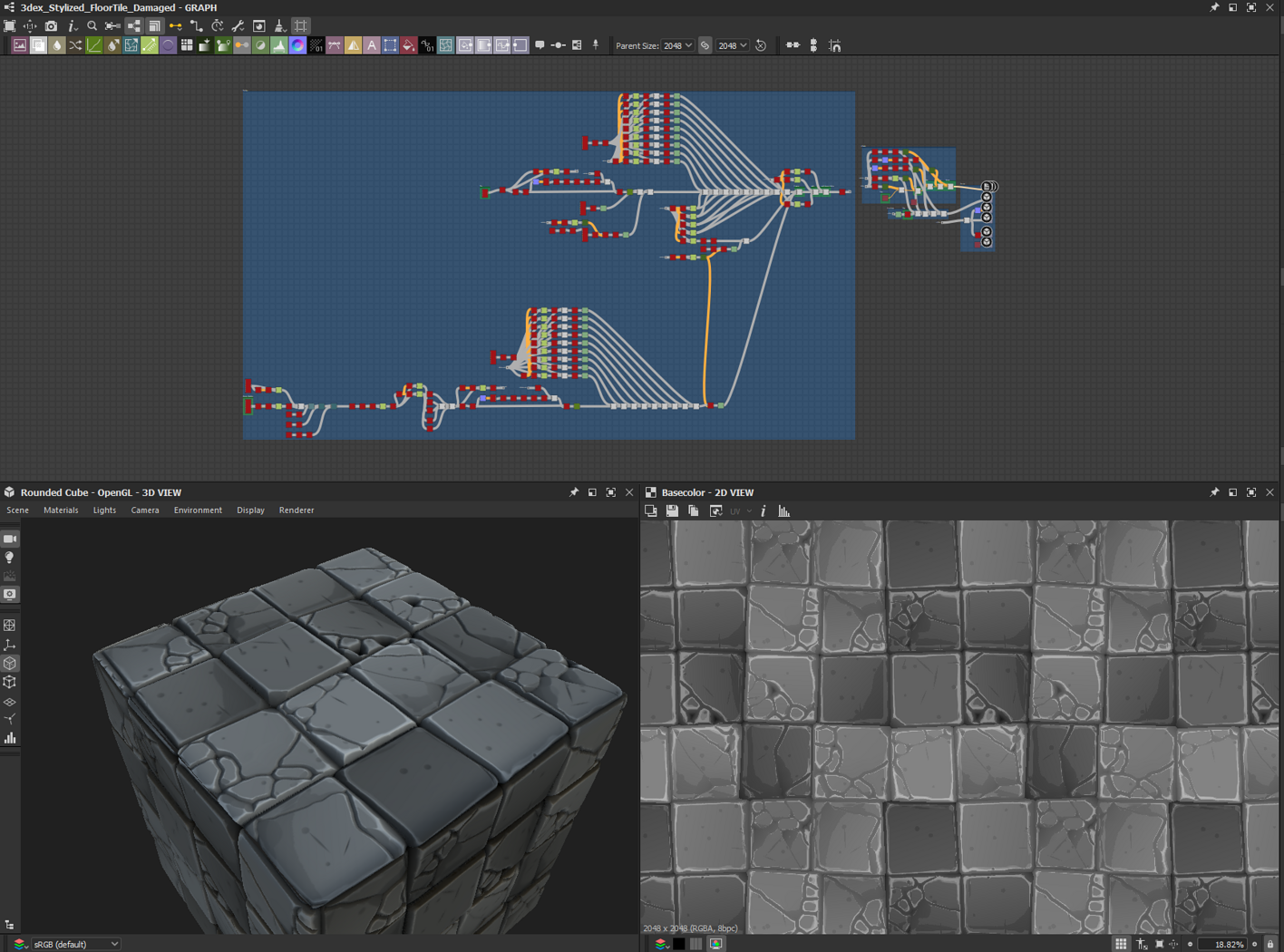Viewport: 1284px width, 952px height.
Task: Click the lightbulb icon in 3D view sidebar
Action: click(10, 558)
